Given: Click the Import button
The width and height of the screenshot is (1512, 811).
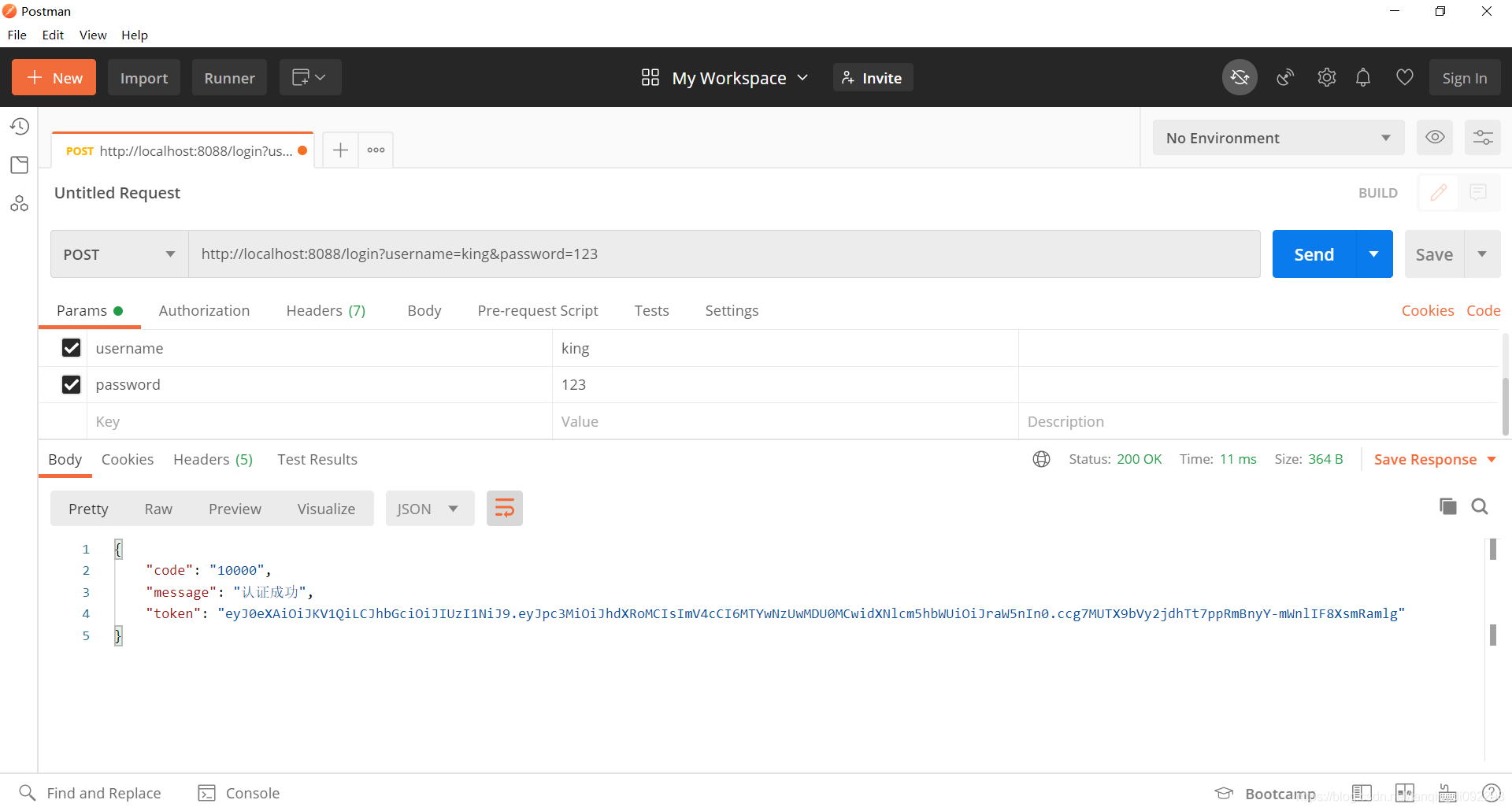Looking at the screenshot, I should 144,77.
